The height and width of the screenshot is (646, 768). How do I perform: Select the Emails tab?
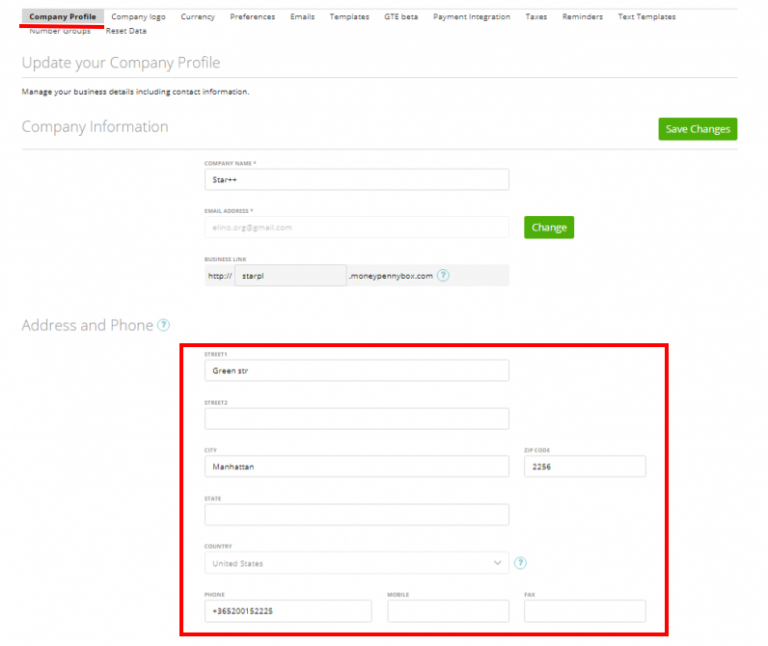pos(302,16)
